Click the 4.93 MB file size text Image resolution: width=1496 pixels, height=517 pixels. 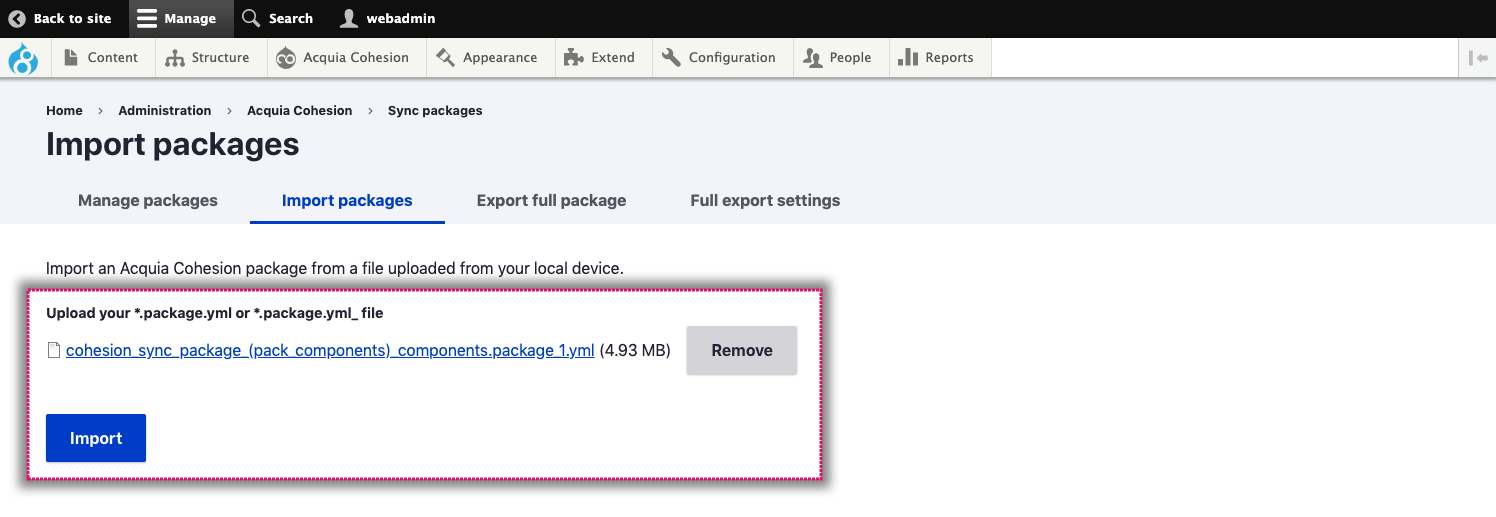[635, 350]
